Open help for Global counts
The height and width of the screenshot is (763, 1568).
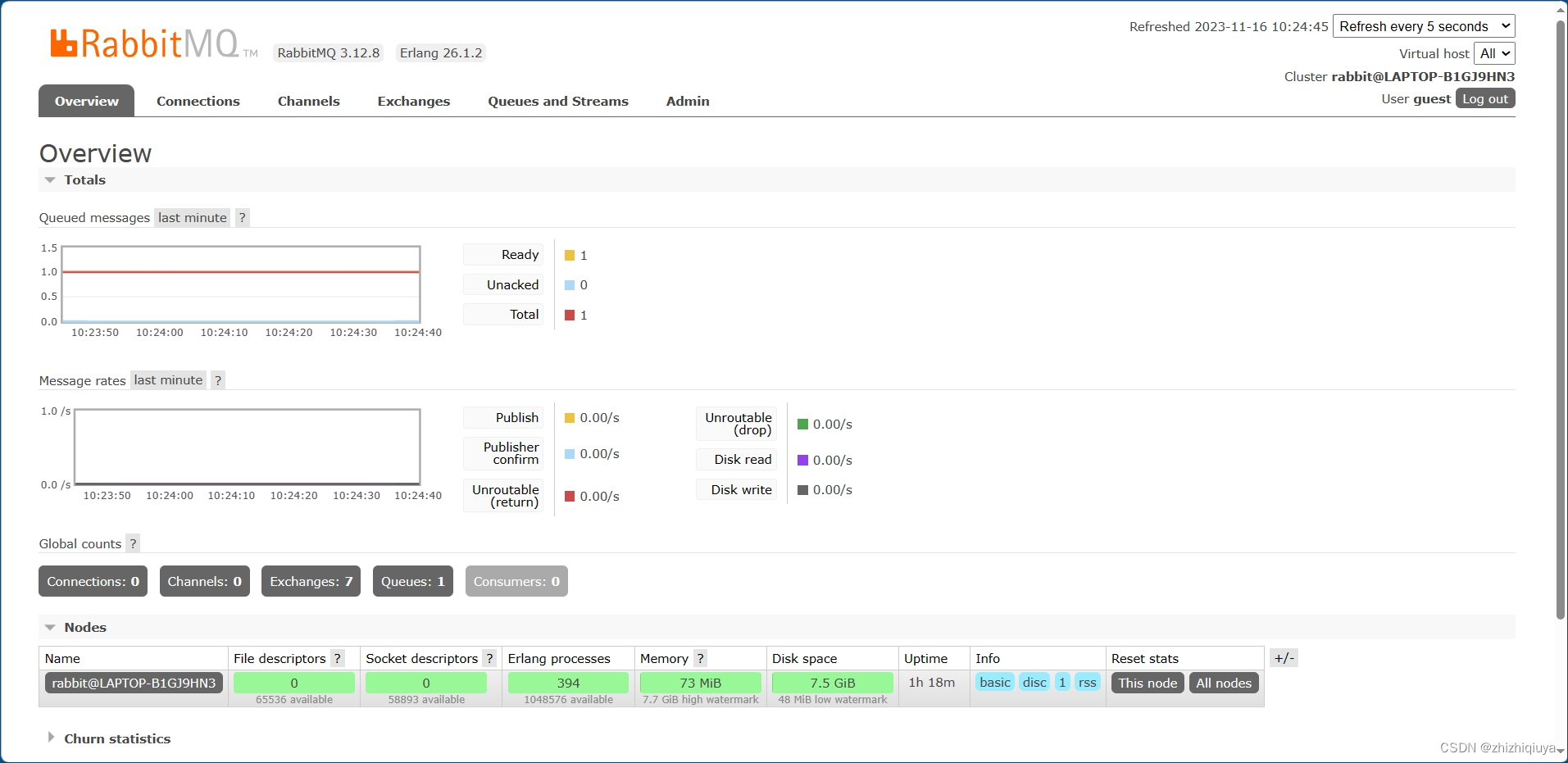point(133,543)
